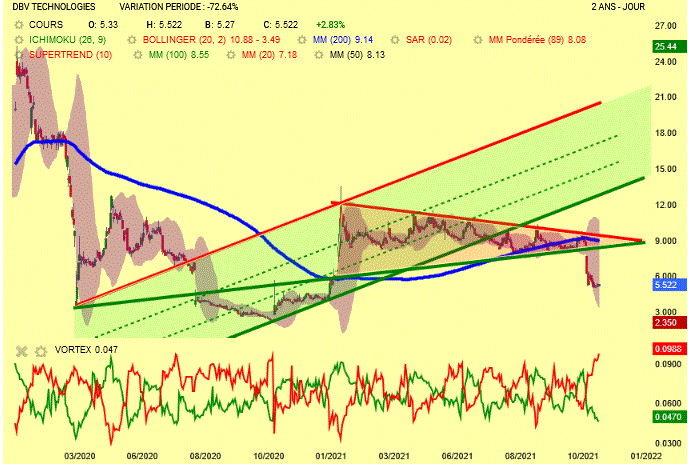Image resolution: width=688 pixels, height=465 pixels.
Task: Click the 06/2020 date axis label
Action: [x=142, y=456]
